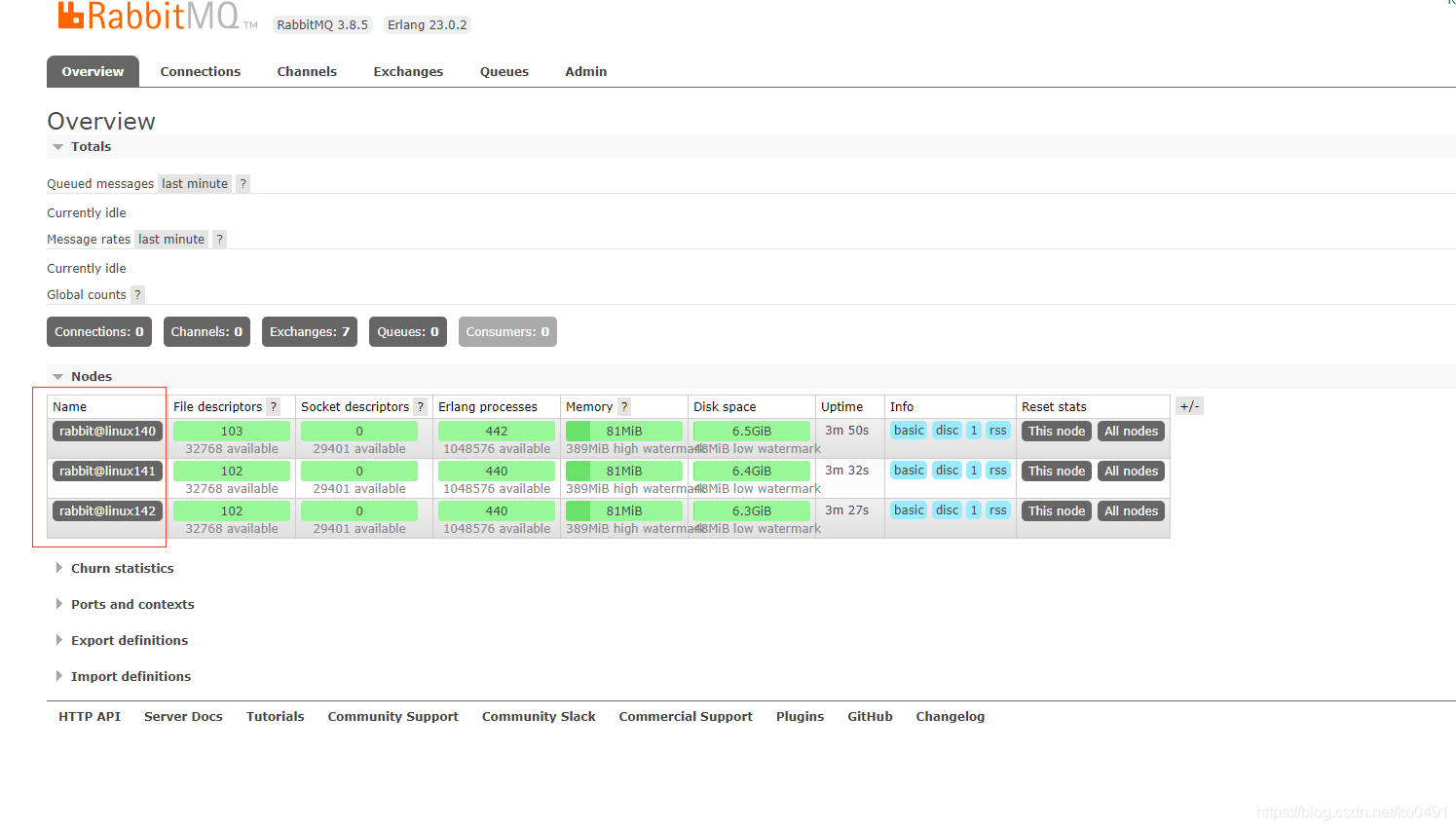
Task: Open help for Socket descriptors column
Action: coord(421,406)
